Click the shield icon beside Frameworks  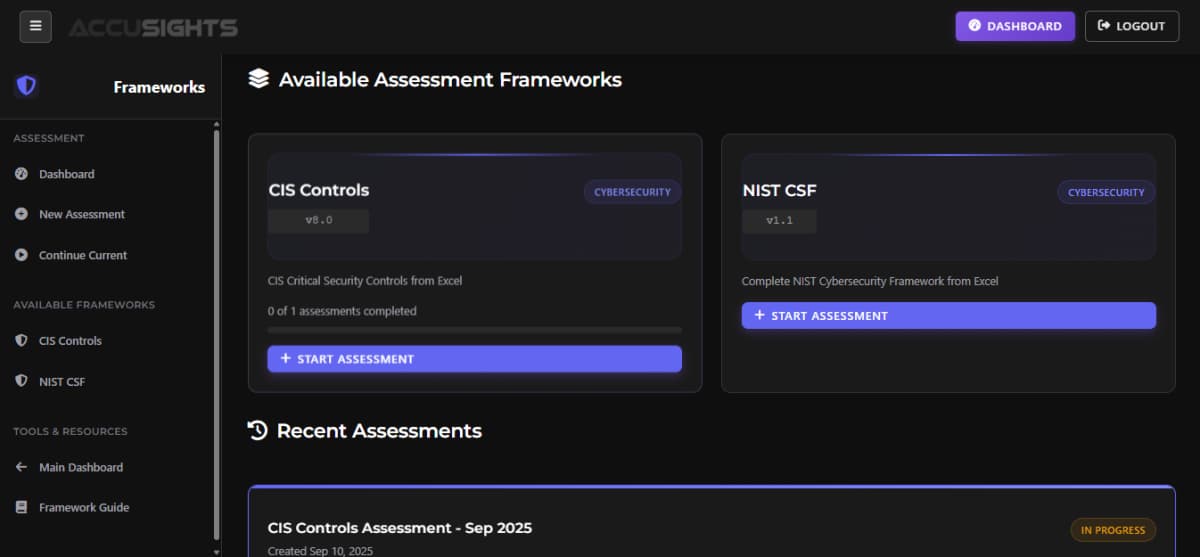coord(26,86)
